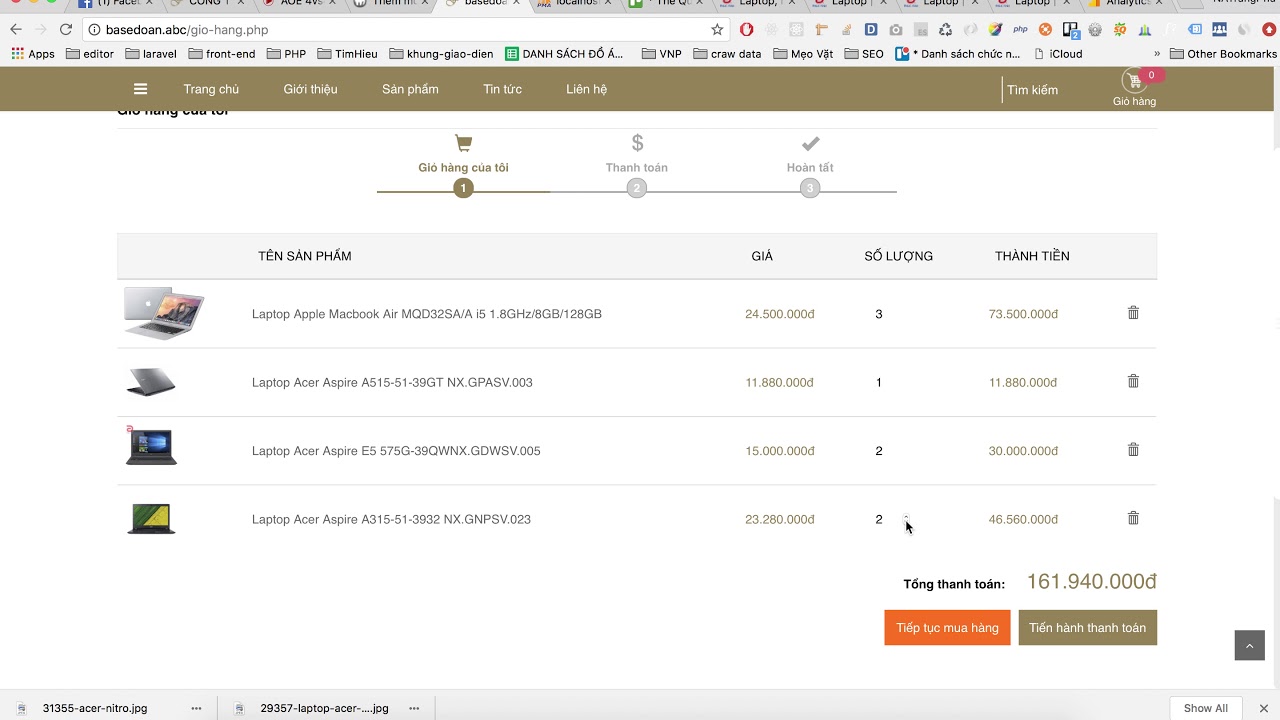The image size is (1280, 720).
Task: Click the quantity 3 for the Macbook Air
Action: (879, 314)
